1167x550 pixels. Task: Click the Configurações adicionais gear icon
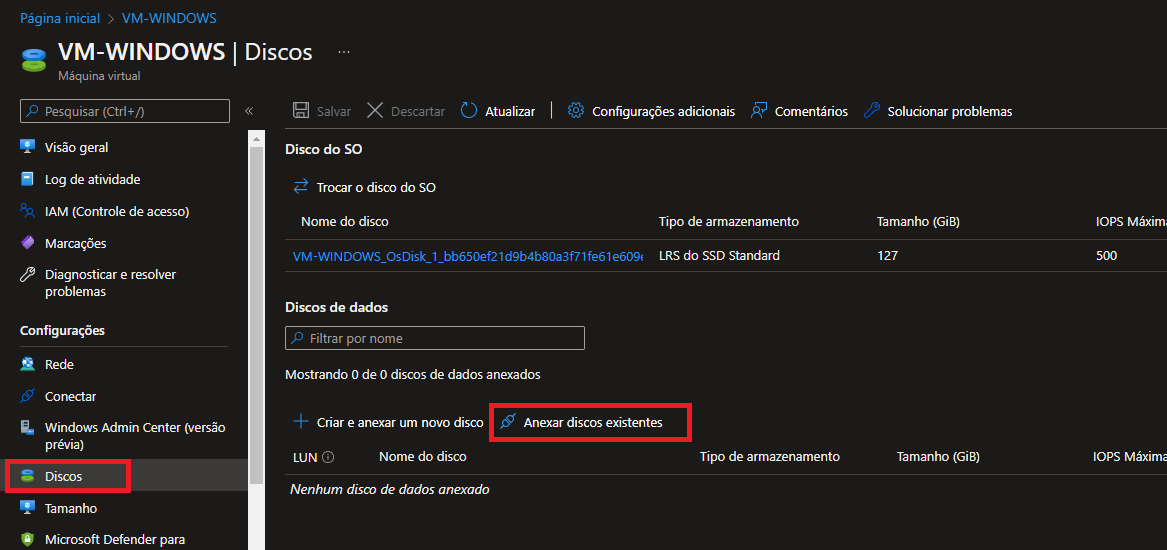pos(575,111)
